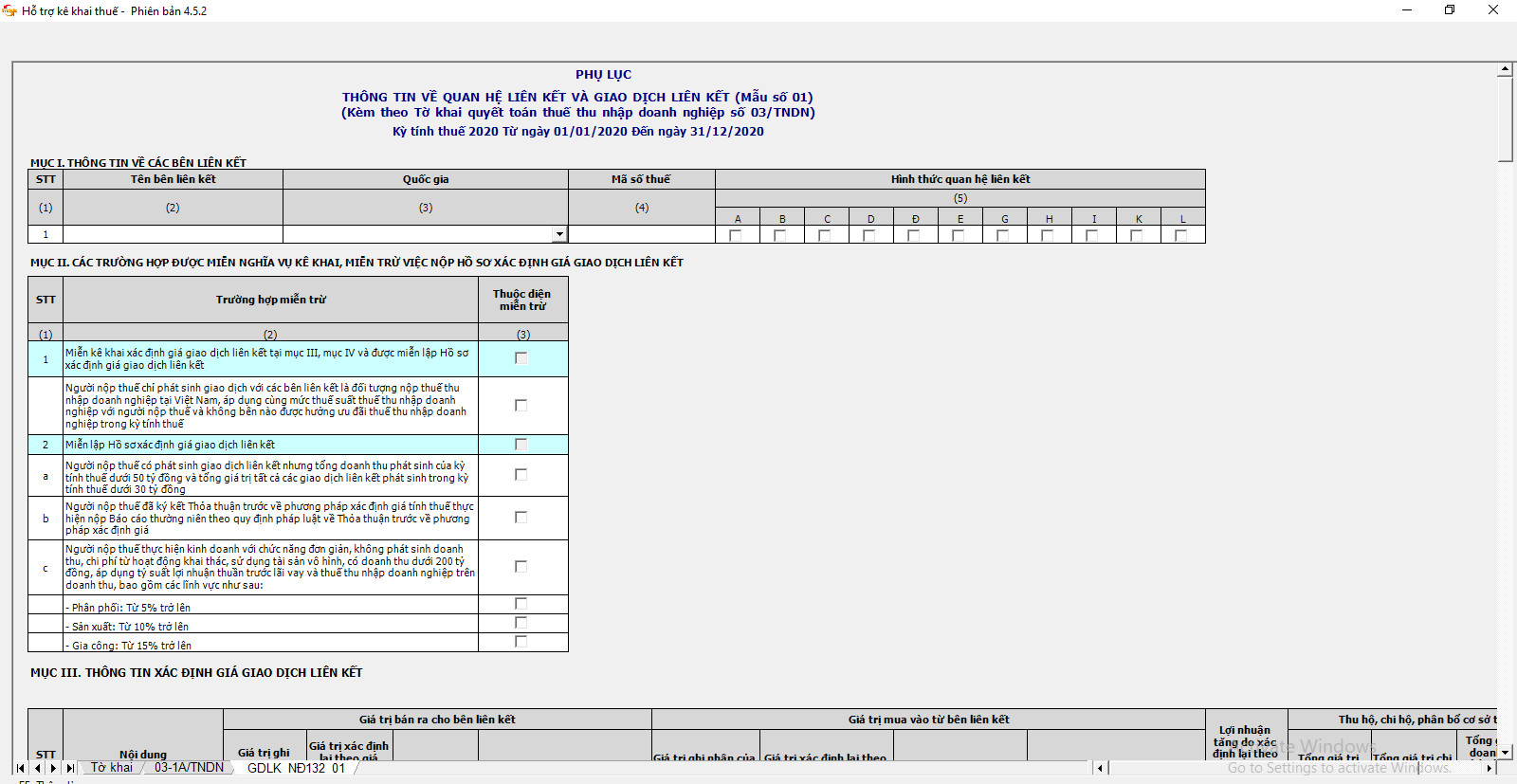Screen dimensions: 1517x784
Task: Click the horizontal scrollbar left arrow
Action: click(1100, 768)
